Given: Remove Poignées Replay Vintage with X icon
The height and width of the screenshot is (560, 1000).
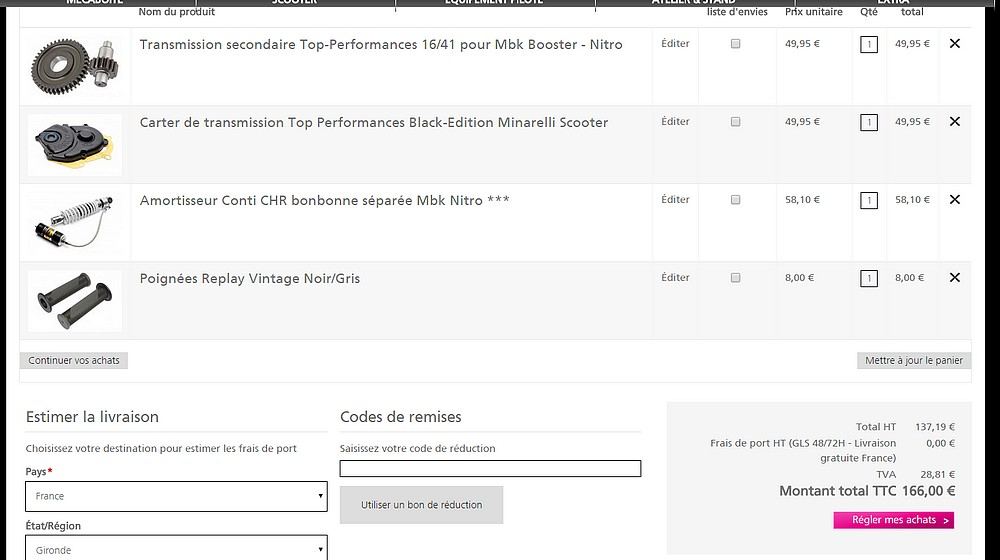Looking at the screenshot, I should point(954,277).
